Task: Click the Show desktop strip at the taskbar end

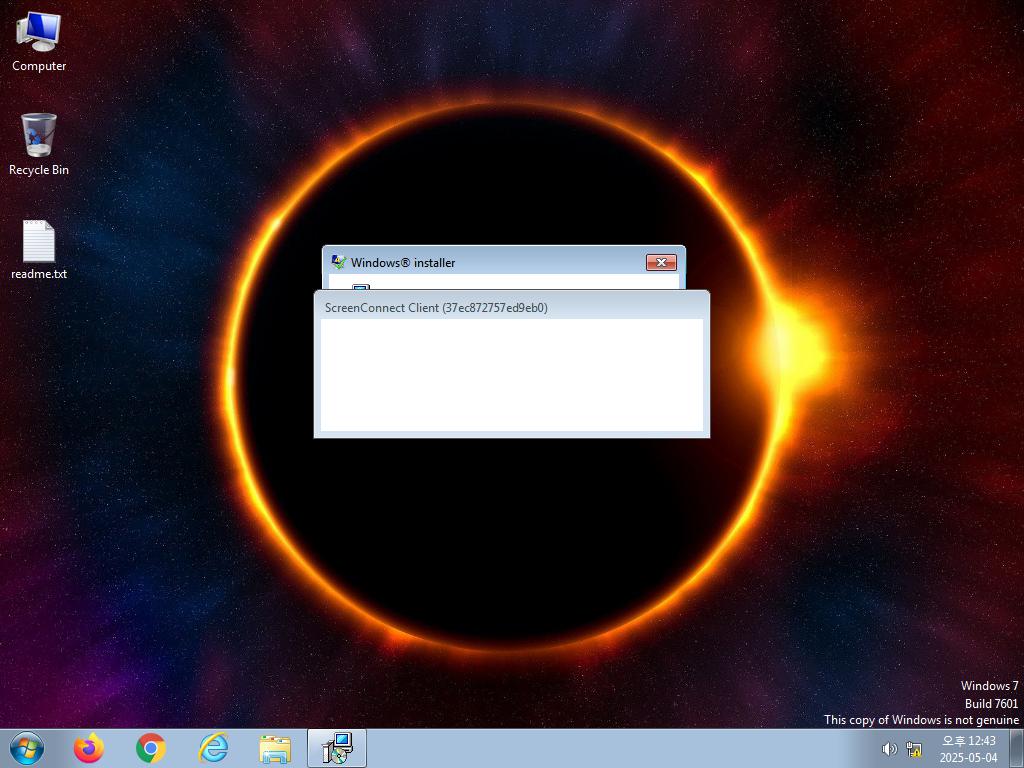Action: coord(1017,748)
